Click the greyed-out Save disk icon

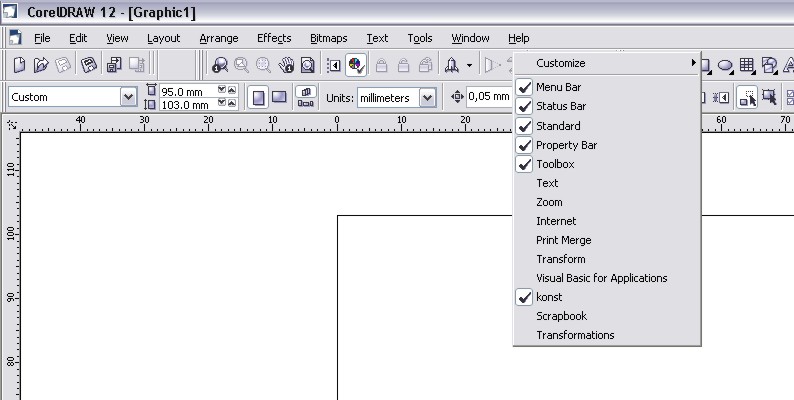coord(63,65)
